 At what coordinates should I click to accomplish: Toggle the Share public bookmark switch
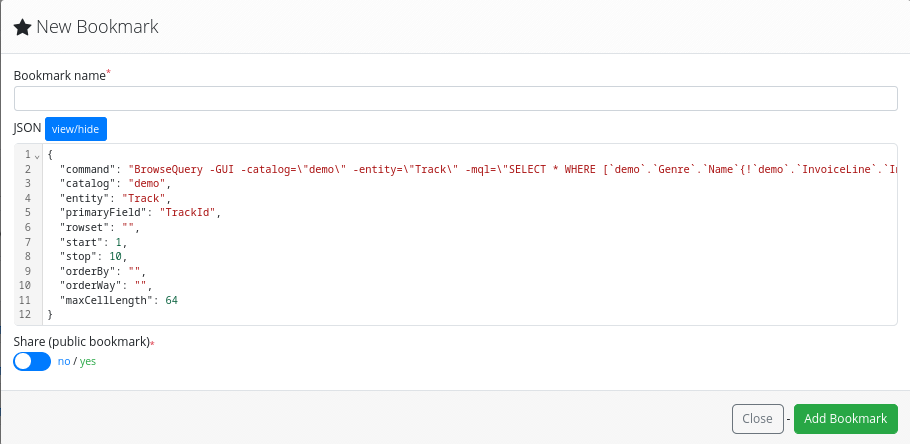tap(32, 361)
